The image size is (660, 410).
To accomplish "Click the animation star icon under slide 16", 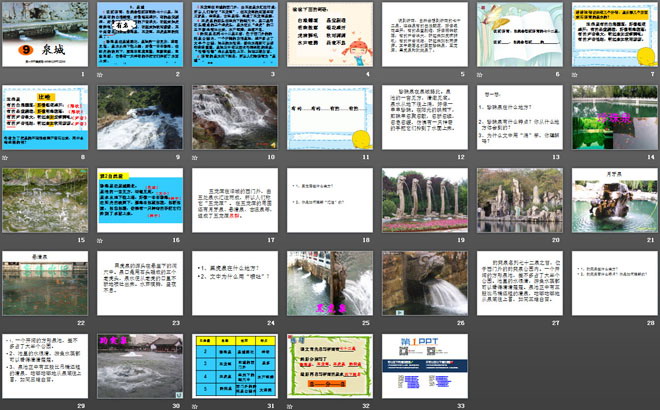I will click(x=102, y=240).
